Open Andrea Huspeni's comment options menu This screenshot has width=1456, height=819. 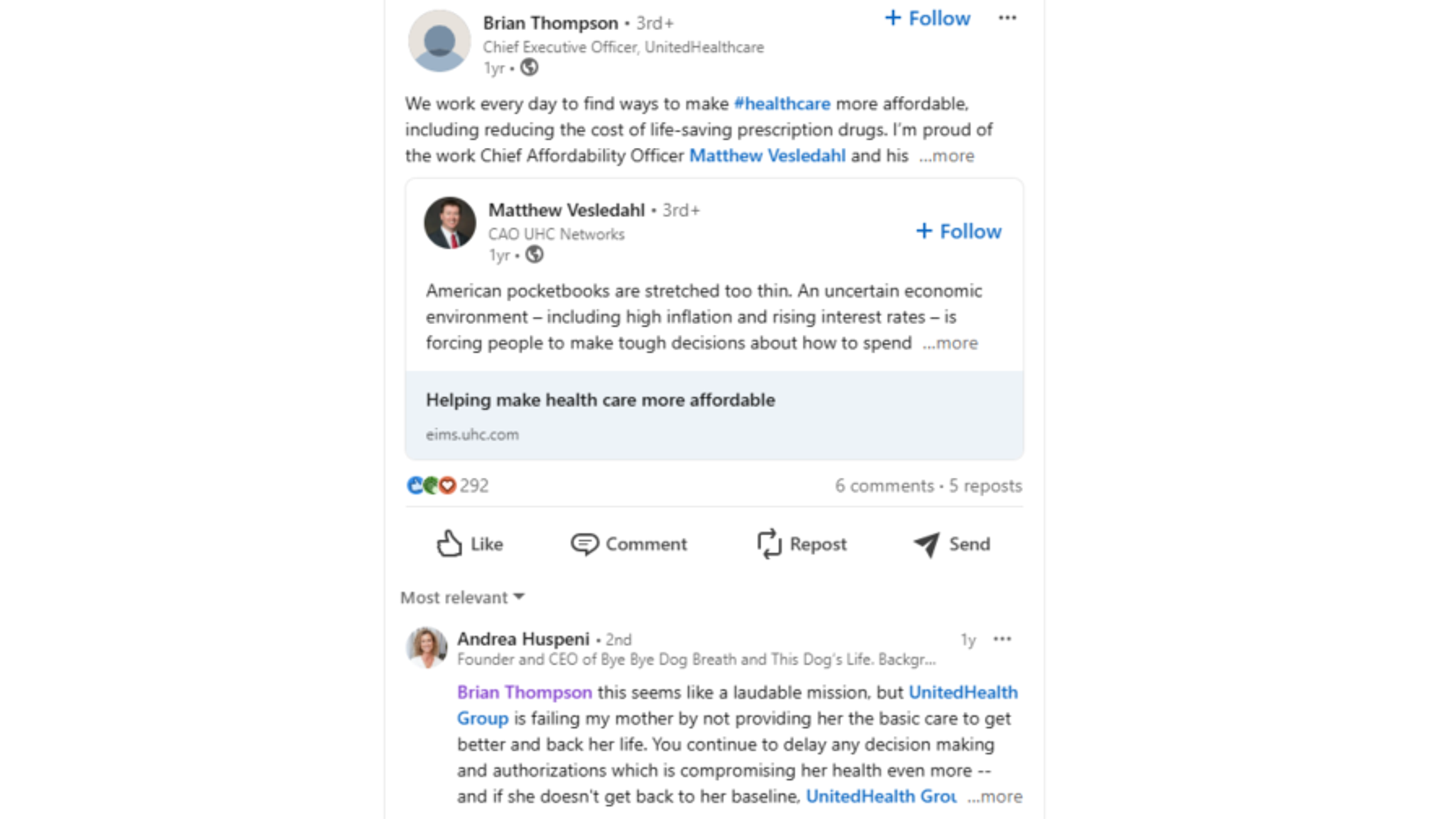coord(1002,639)
